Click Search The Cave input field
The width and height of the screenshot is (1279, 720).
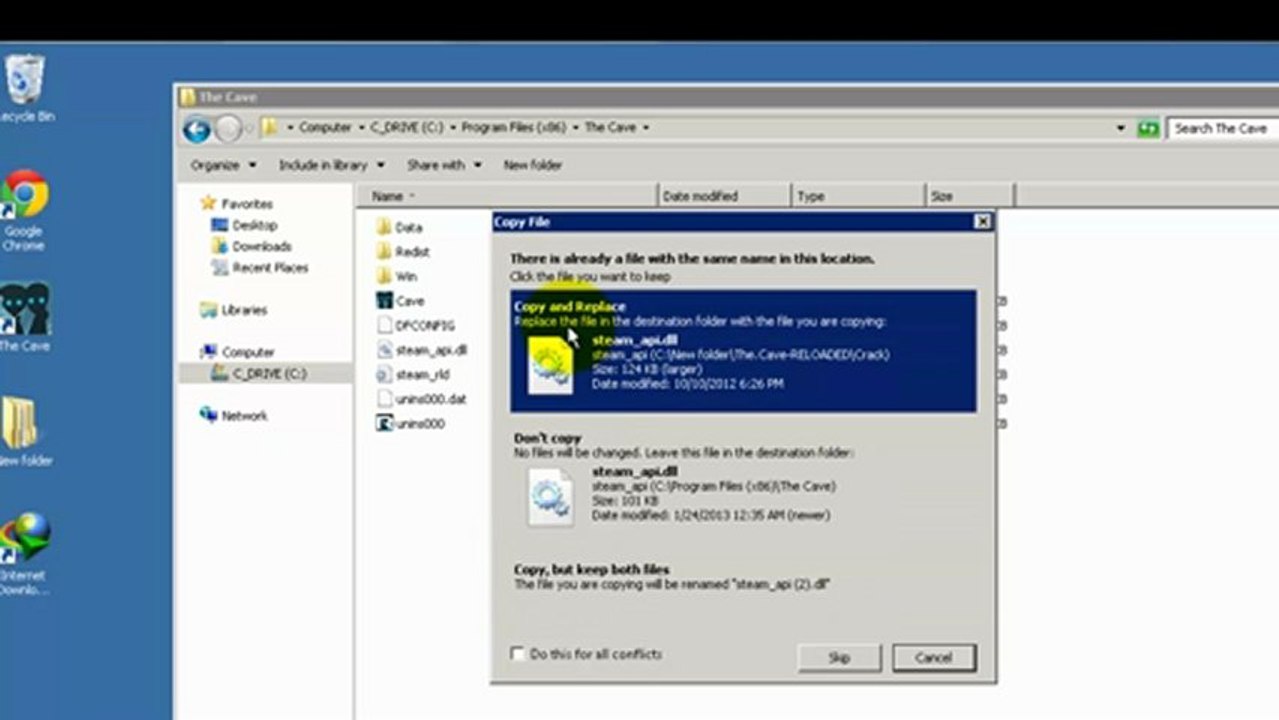[1223, 128]
